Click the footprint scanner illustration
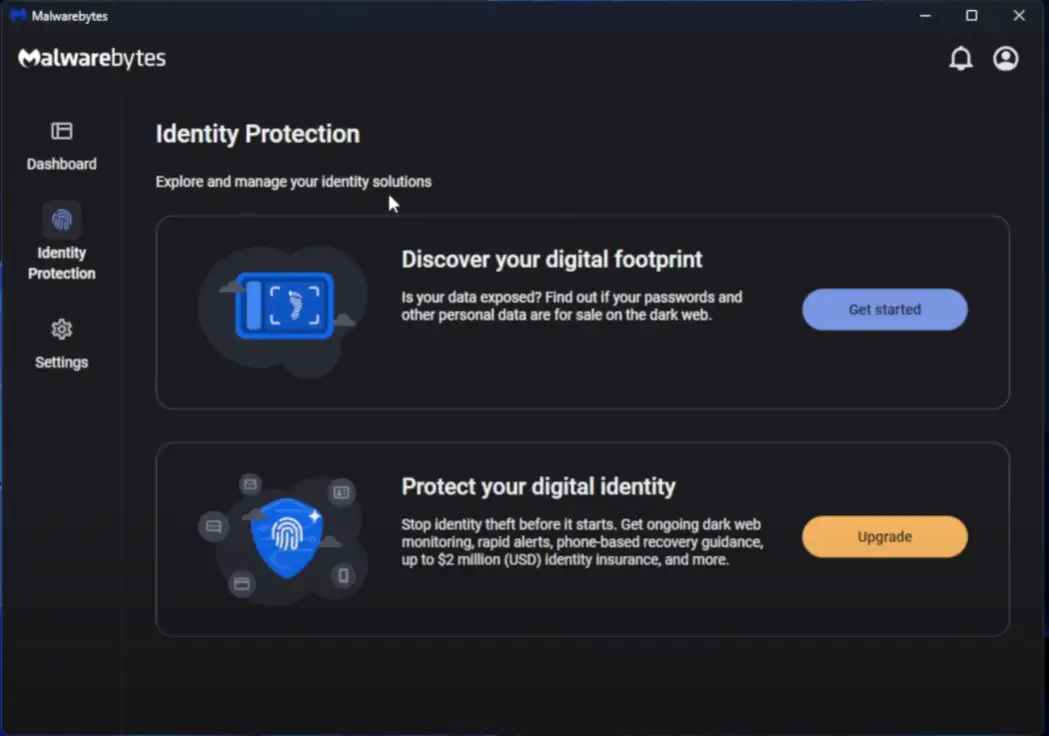 (283, 305)
